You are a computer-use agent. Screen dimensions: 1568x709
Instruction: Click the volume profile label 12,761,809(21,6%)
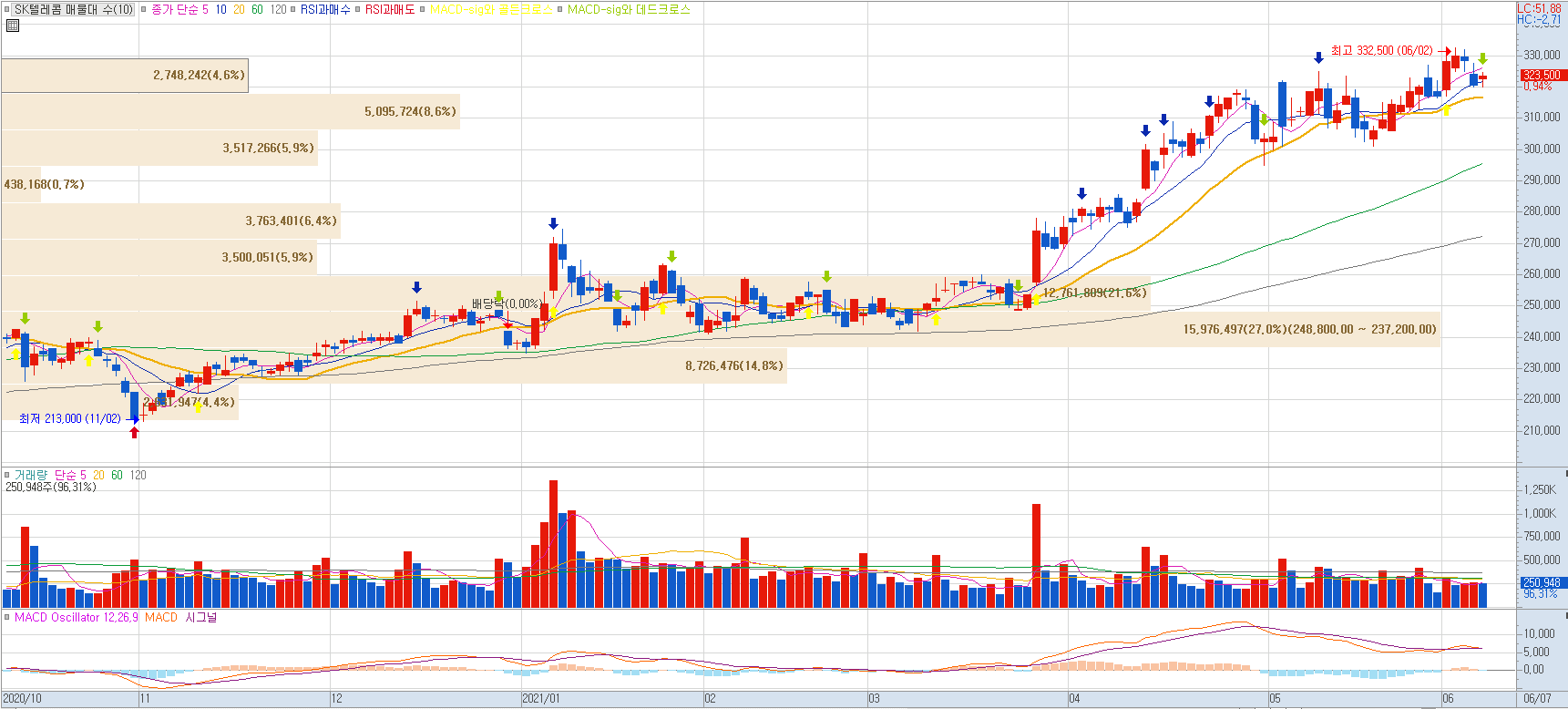[x=1094, y=293]
